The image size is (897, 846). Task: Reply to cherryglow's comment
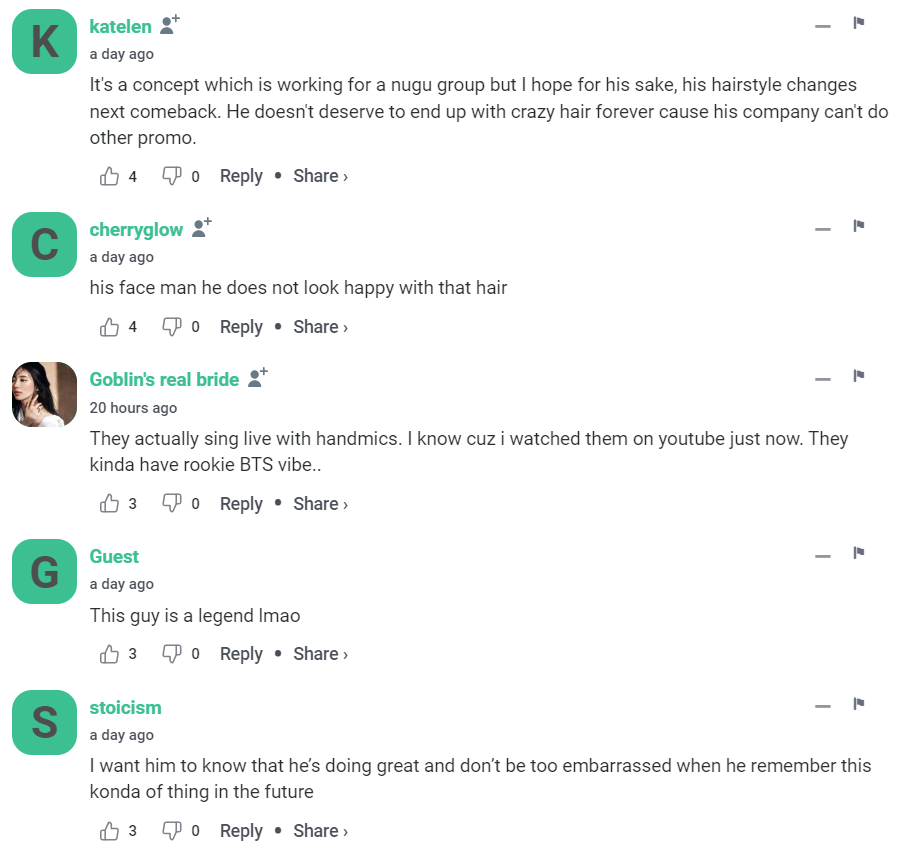point(241,327)
